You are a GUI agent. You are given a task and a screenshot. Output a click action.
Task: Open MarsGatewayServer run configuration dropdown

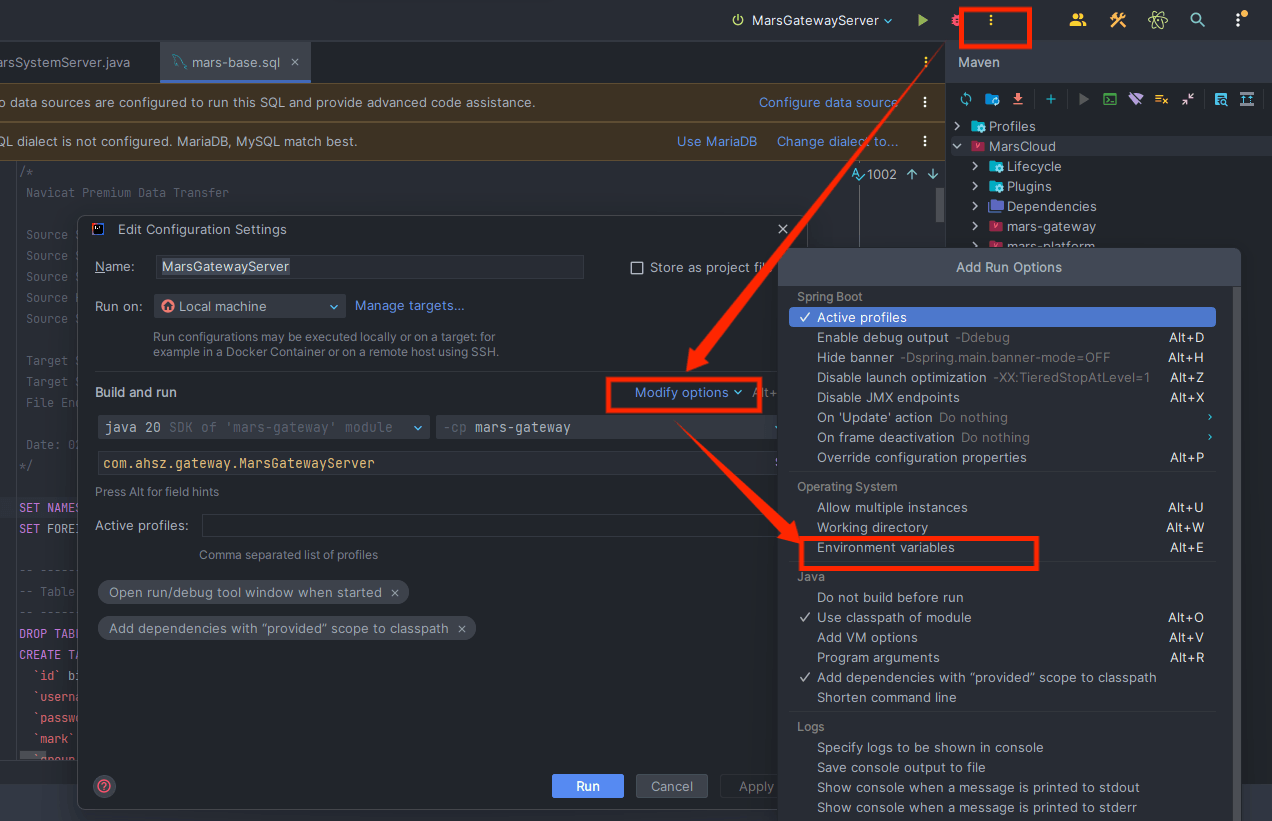(813, 20)
